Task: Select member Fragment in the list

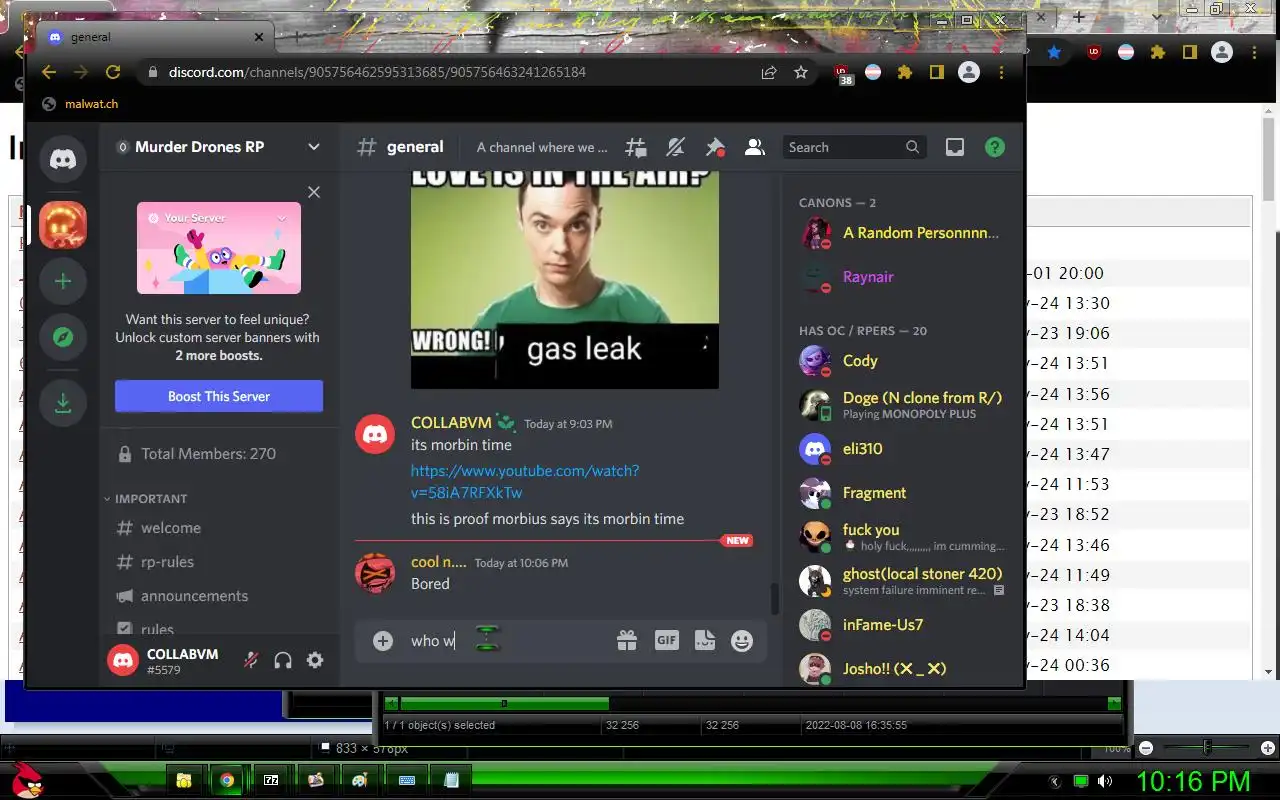Action: click(x=901, y=493)
